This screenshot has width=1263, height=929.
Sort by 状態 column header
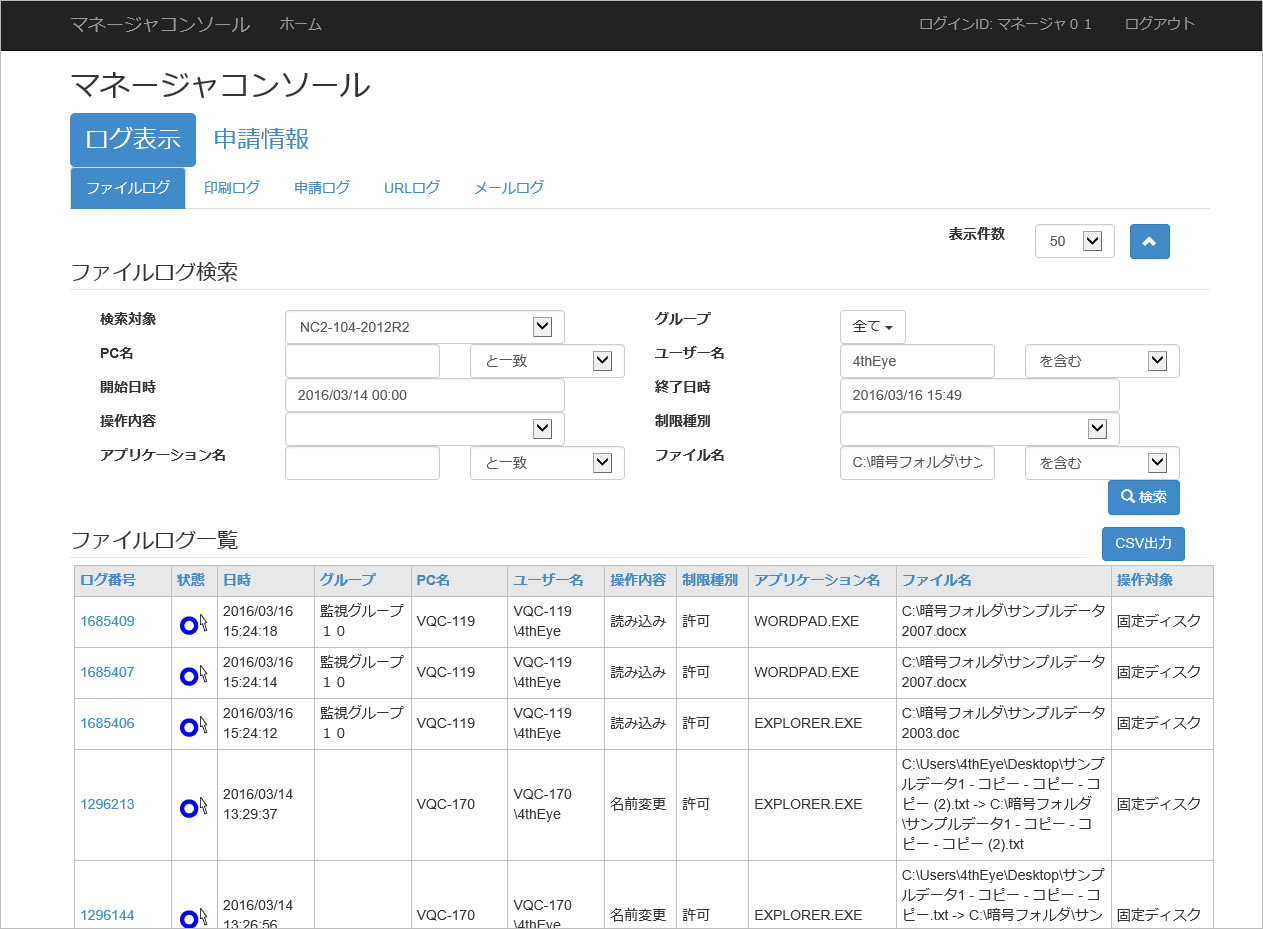[x=191, y=580]
